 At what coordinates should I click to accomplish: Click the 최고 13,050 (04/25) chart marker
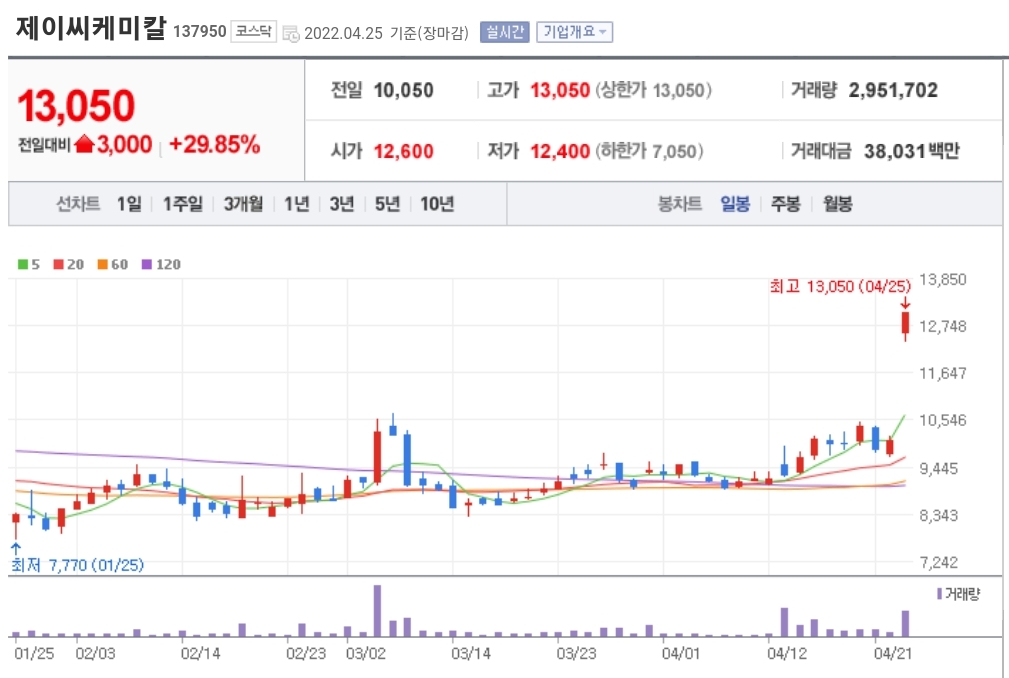pyautogui.click(x=840, y=286)
